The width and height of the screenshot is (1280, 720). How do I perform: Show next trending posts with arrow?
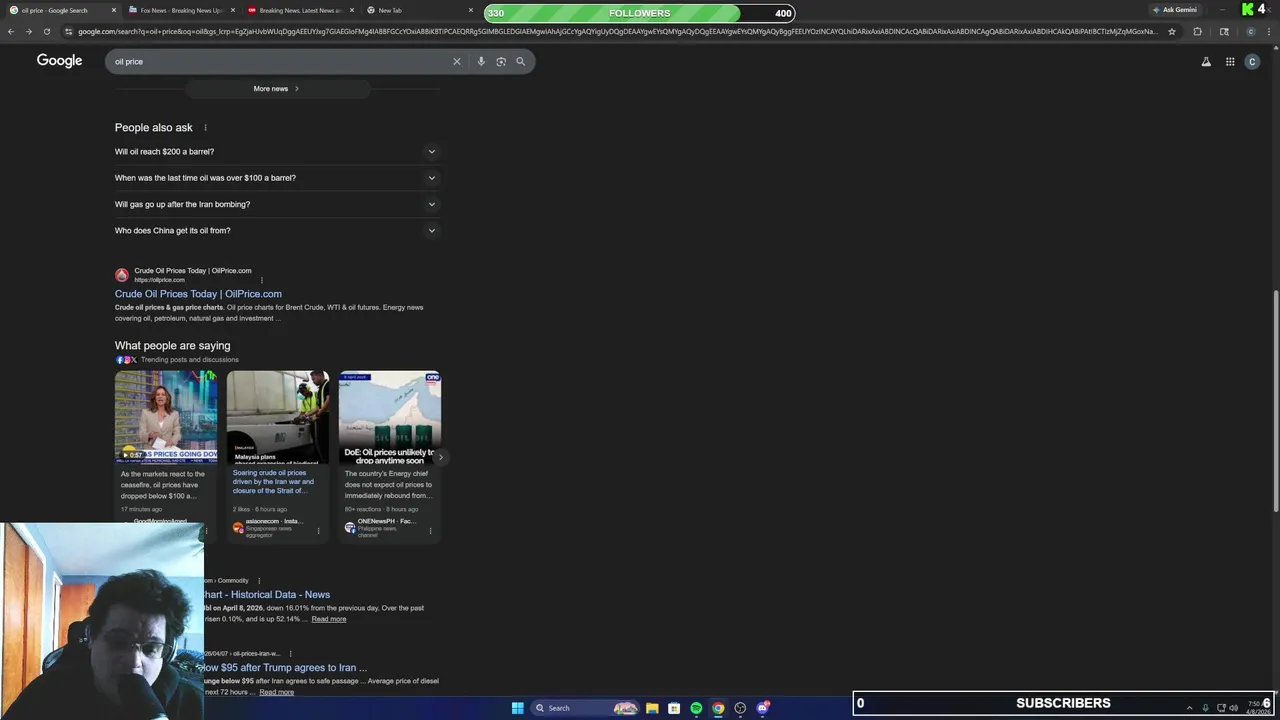point(440,458)
